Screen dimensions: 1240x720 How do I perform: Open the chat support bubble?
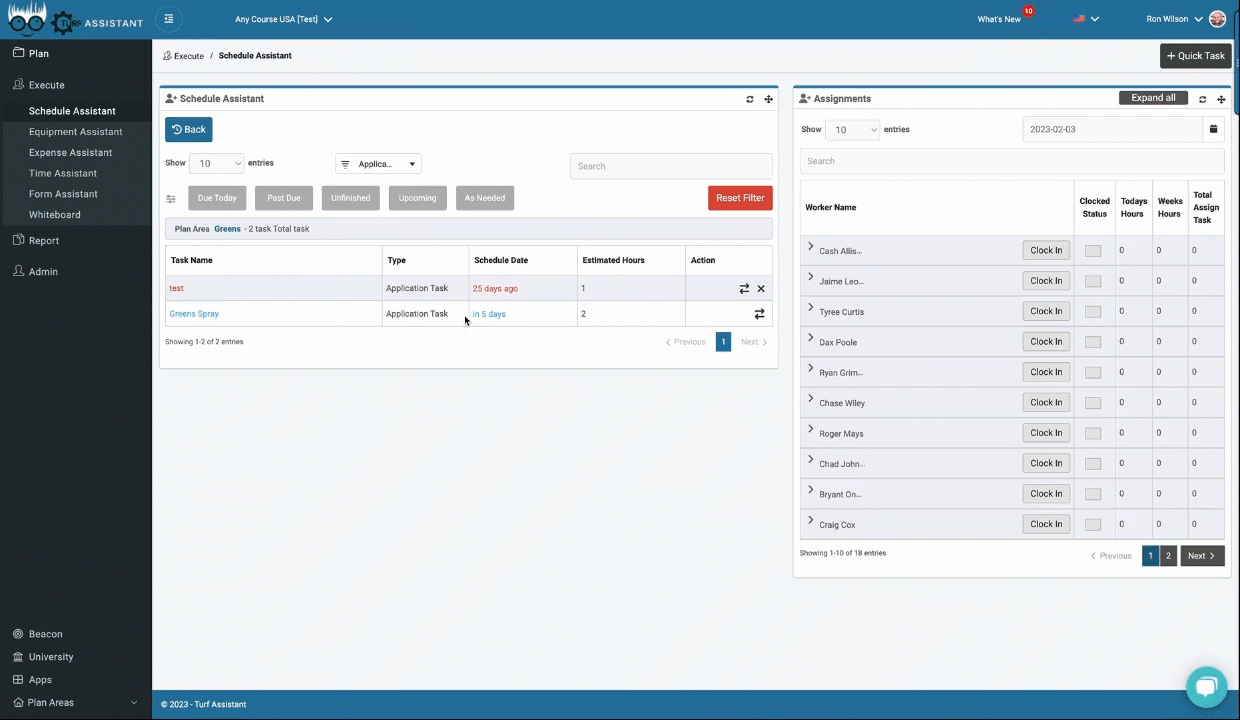coord(1206,686)
